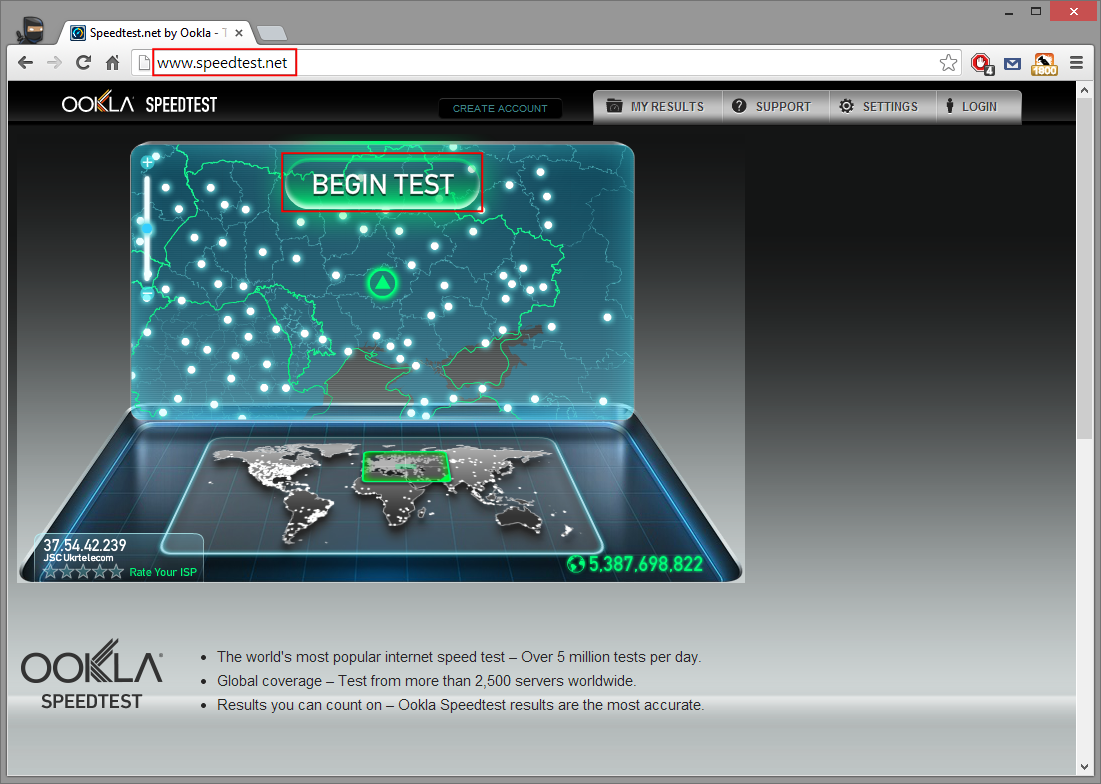This screenshot has height=784, width=1101.
Task: Click the 5,387,698,822 tests counter
Action: click(645, 564)
